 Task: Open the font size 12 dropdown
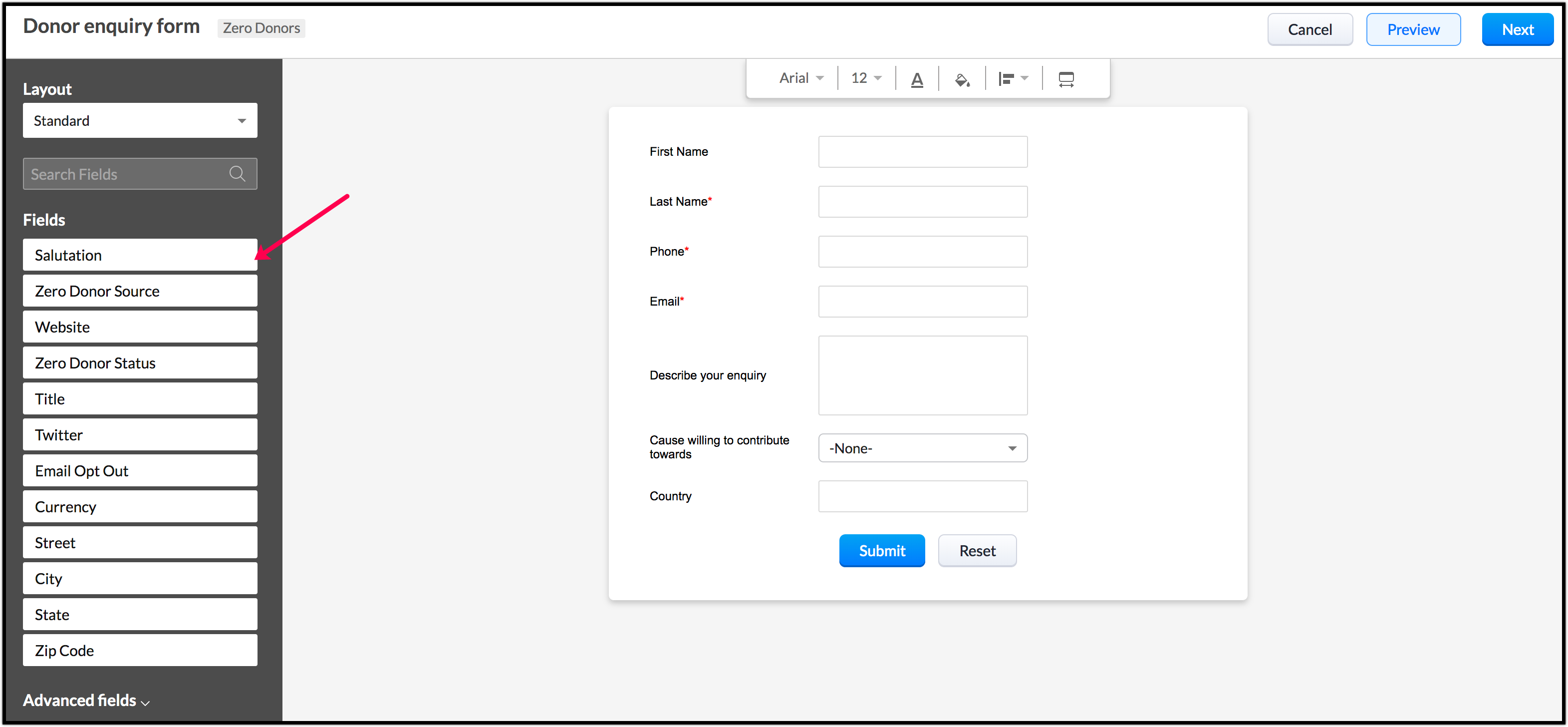[x=865, y=78]
